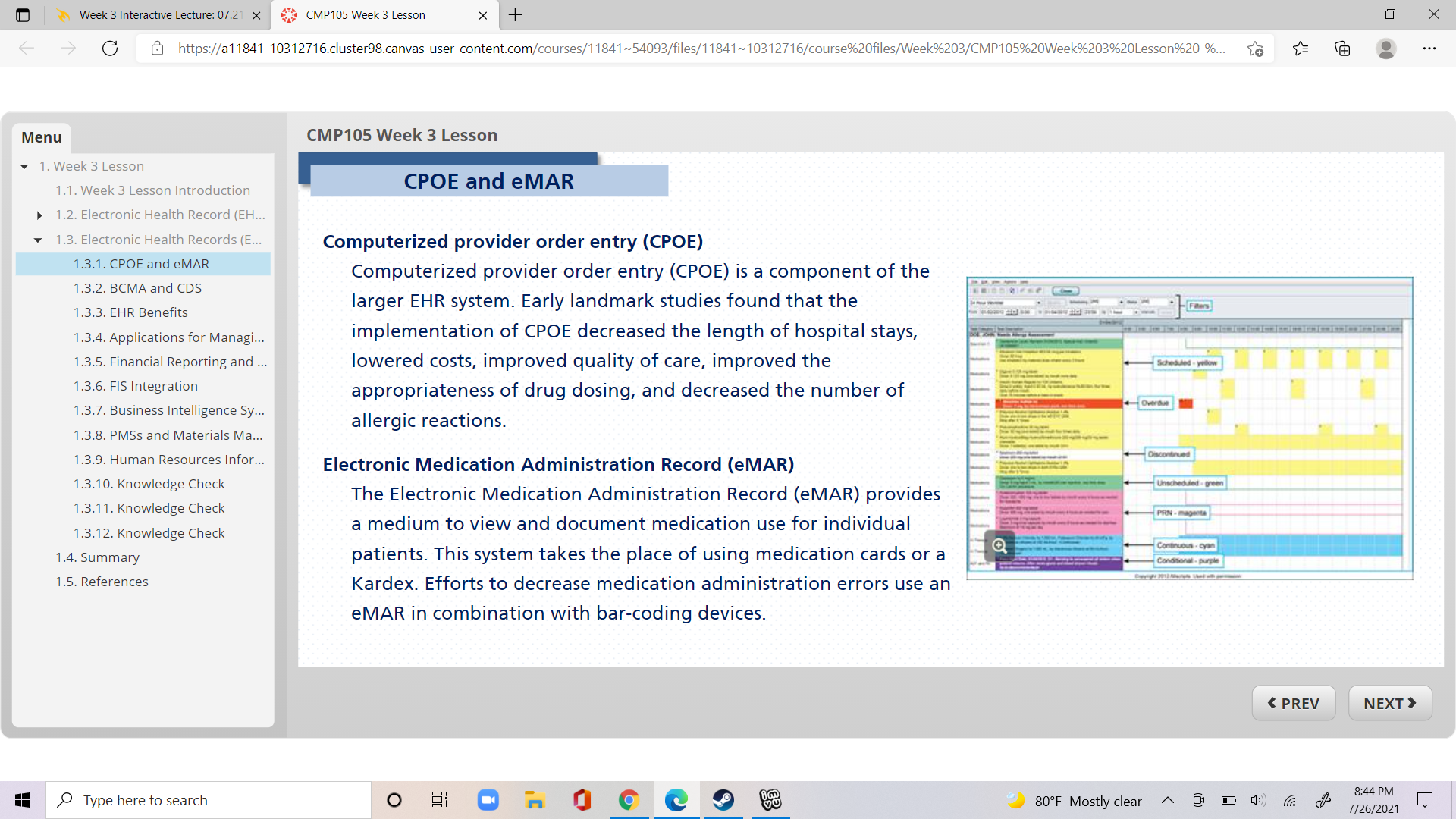This screenshot has width=1456, height=819.
Task: Open File Explorer from the taskbar
Action: tap(535, 800)
